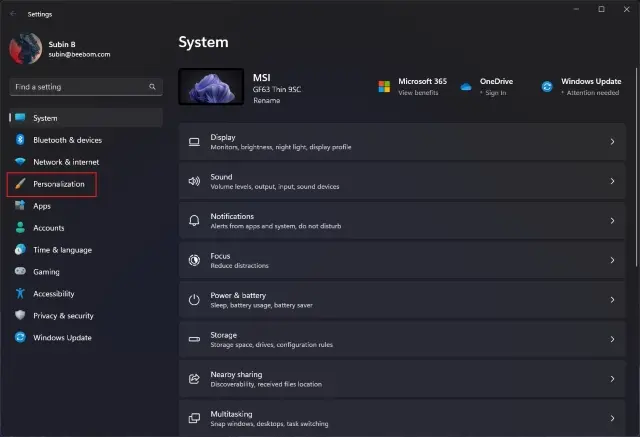The image size is (640, 437).
Task: Expand the Sound settings chevron
Action: (x=612, y=181)
